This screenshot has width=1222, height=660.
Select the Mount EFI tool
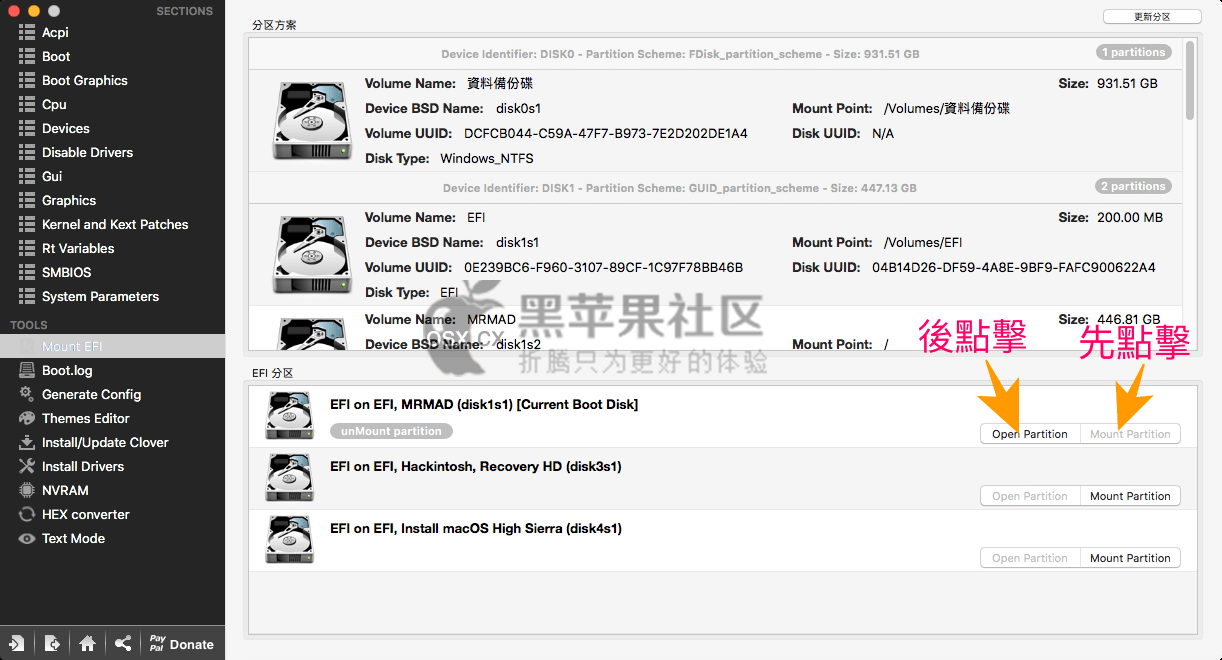pos(112,346)
